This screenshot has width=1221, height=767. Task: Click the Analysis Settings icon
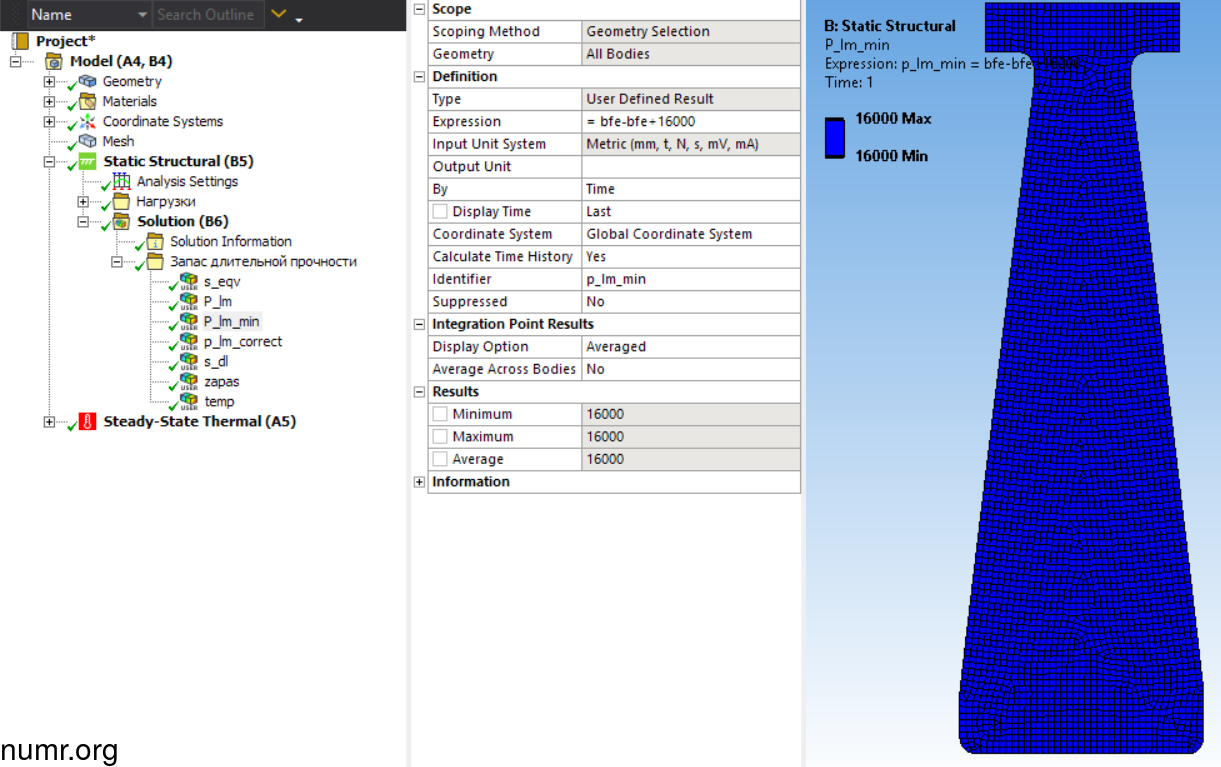point(121,181)
